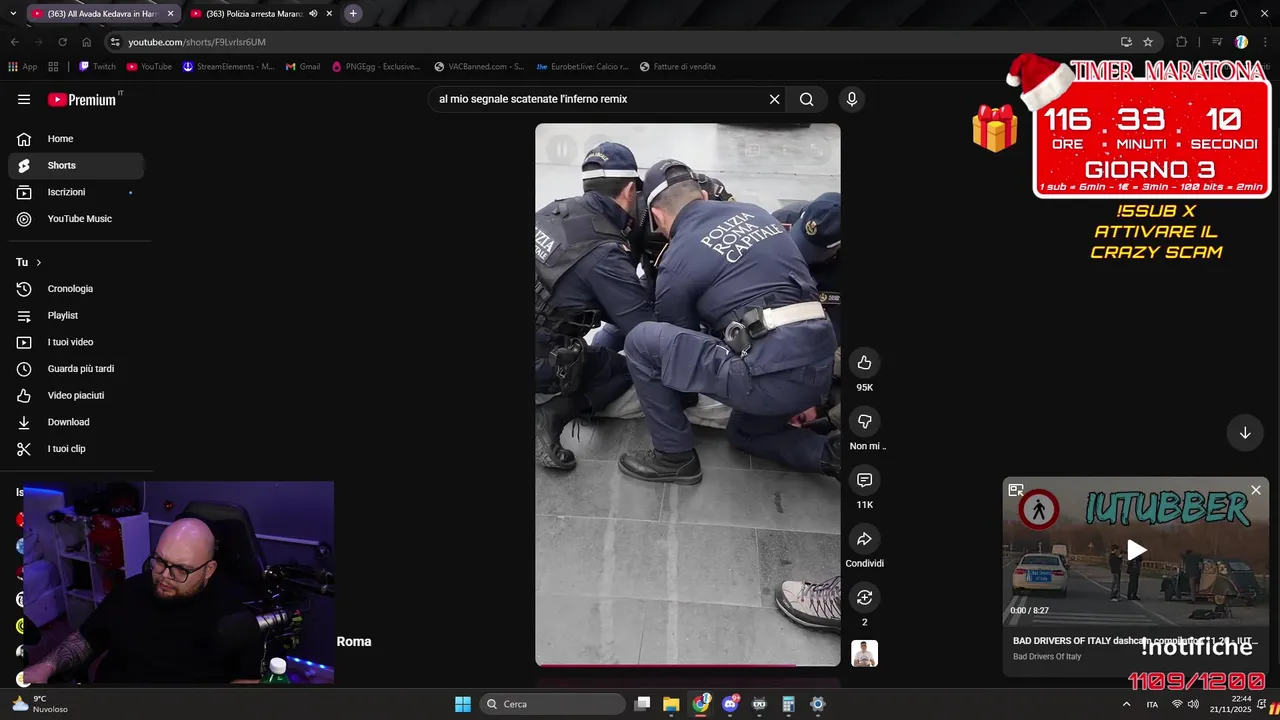Open the remix button on Short
This screenshot has width=1280, height=720.
tap(865, 597)
